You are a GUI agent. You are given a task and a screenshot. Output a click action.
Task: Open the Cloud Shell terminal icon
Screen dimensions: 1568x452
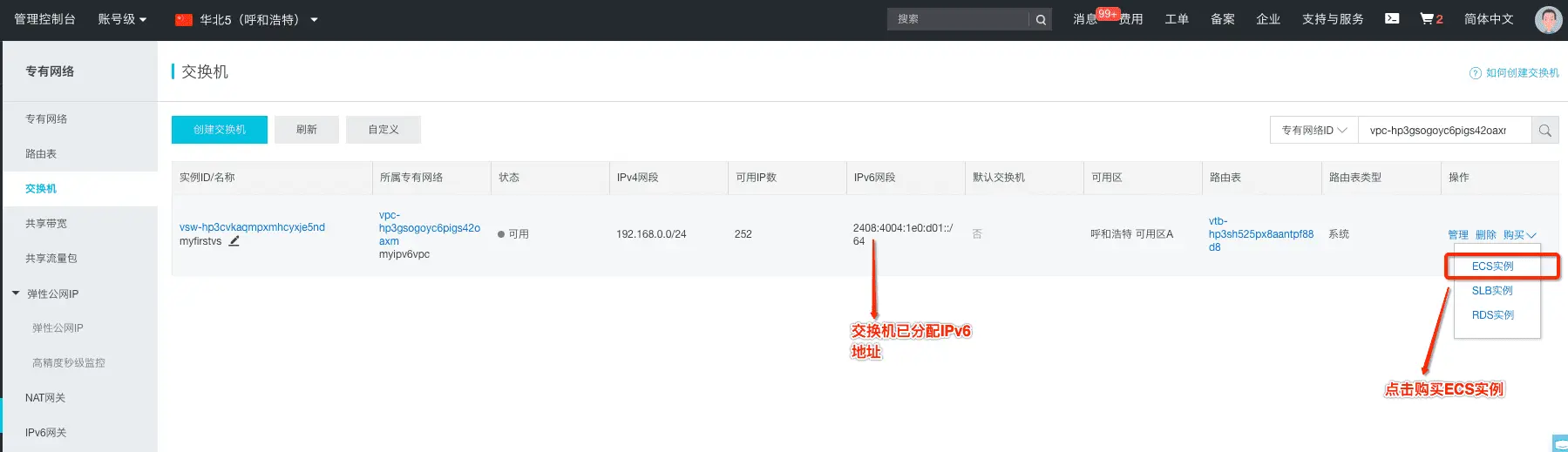[1392, 18]
